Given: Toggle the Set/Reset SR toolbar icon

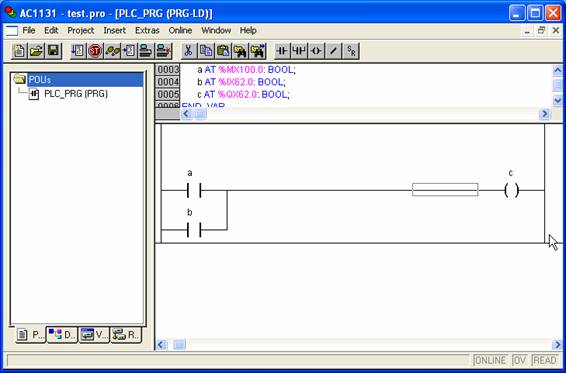Looking at the screenshot, I should [x=351, y=51].
